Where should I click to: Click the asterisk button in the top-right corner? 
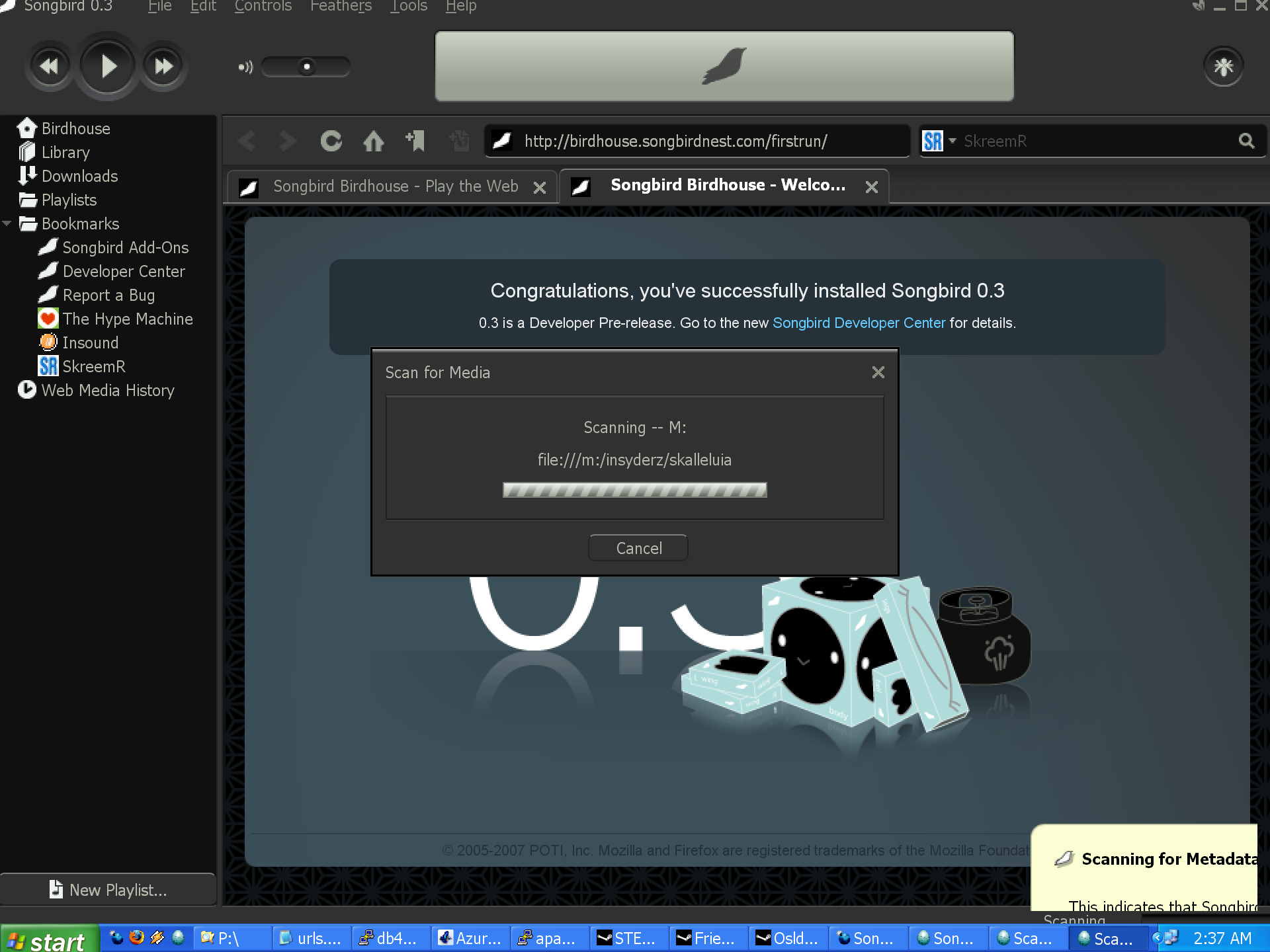pos(1223,66)
